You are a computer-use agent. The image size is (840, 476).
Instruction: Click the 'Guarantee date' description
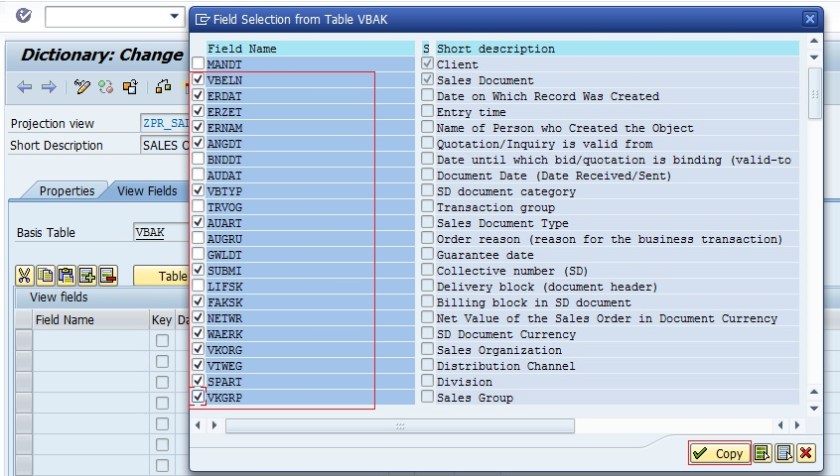click(x=485, y=255)
